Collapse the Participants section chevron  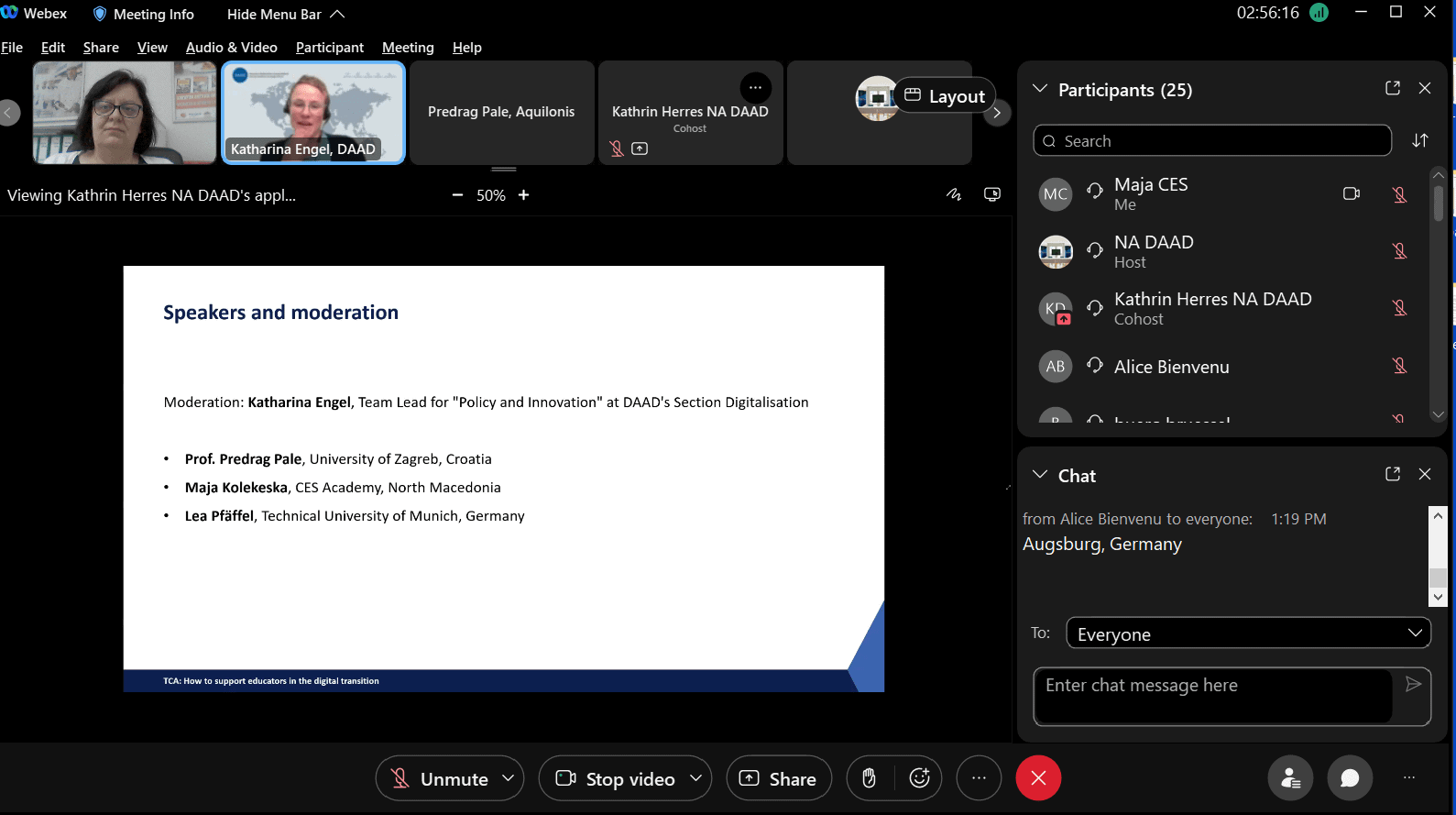pyautogui.click(x=1039, y=89)
